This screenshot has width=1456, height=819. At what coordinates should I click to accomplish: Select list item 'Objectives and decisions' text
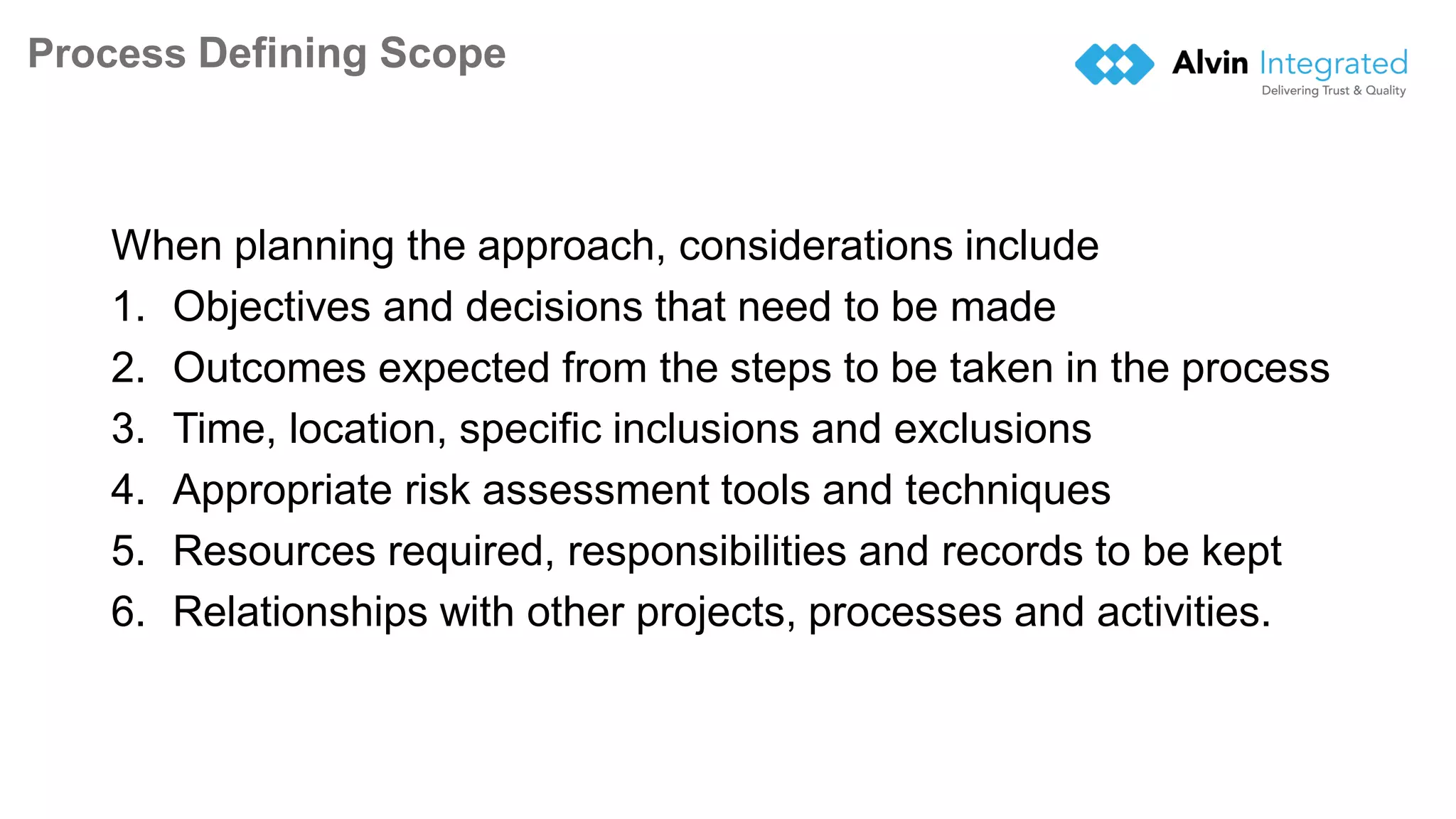click(614, 307)
